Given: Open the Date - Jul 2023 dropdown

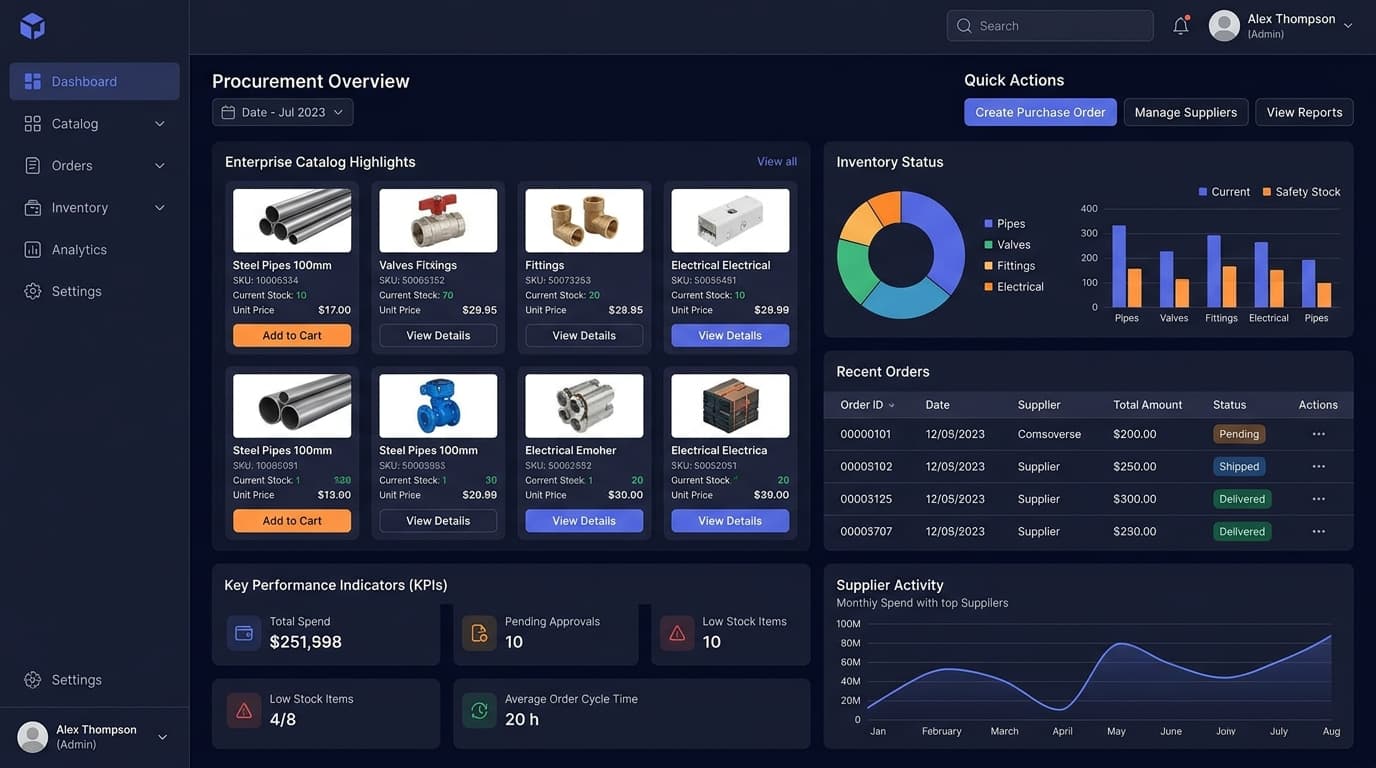Looking at the screenshot, I should click(282, 112).
